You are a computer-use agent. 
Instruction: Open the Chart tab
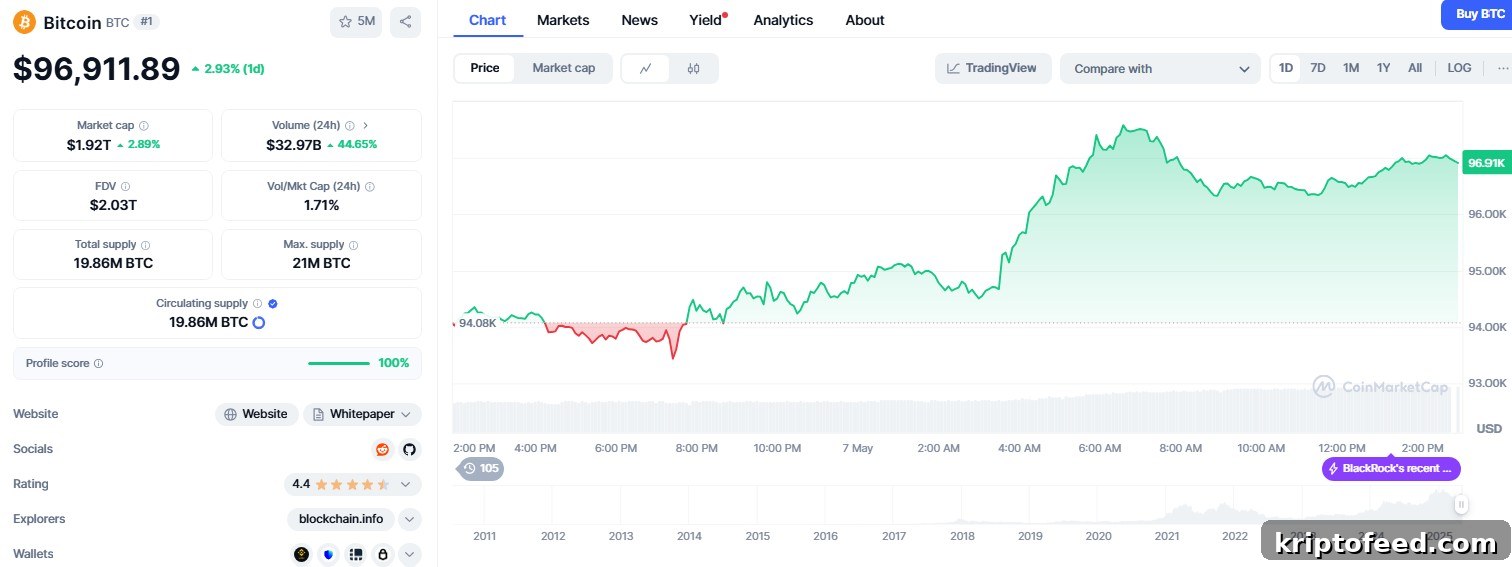(x=487, y=20)
